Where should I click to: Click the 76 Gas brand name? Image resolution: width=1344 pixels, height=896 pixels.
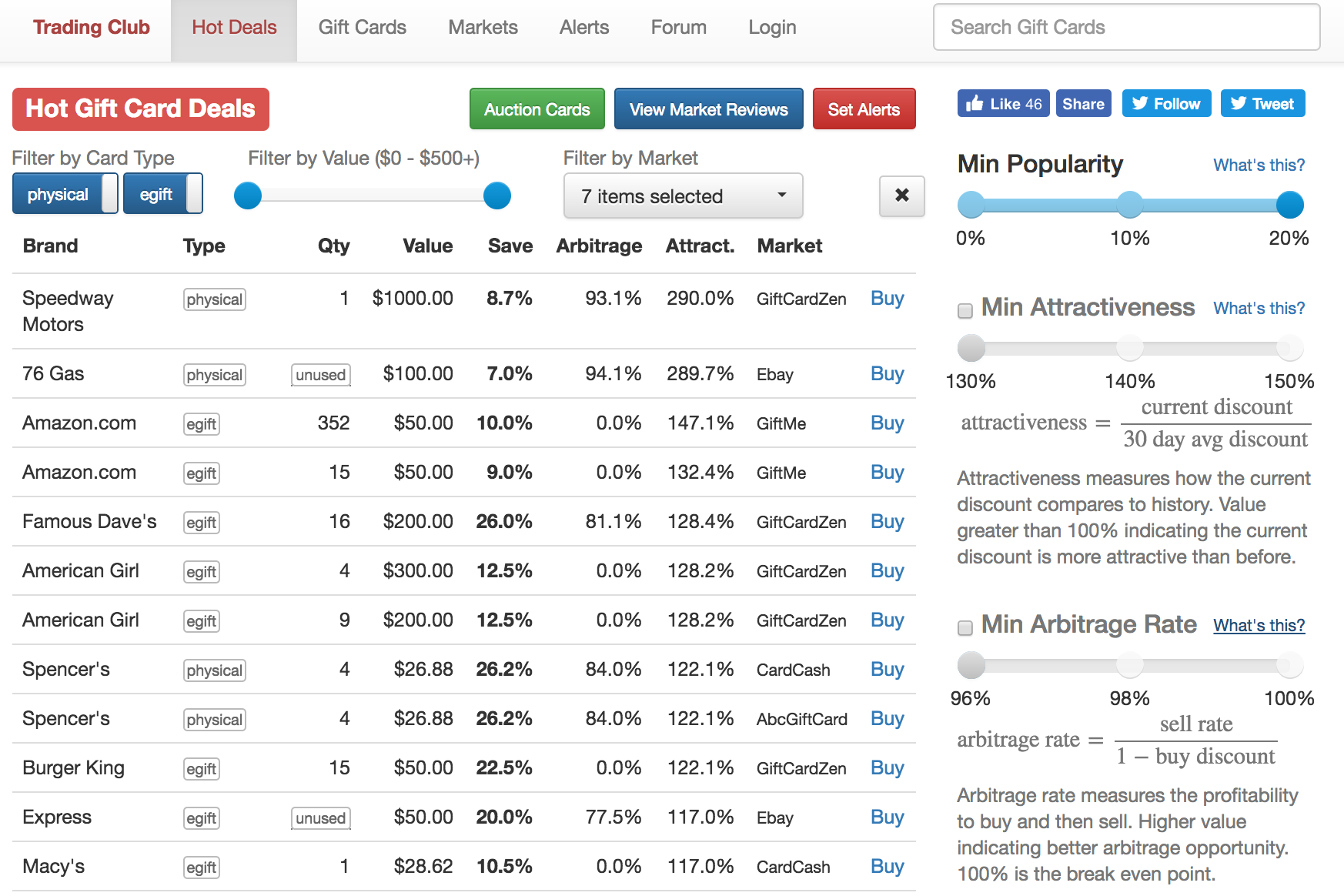tap(53, 373)
